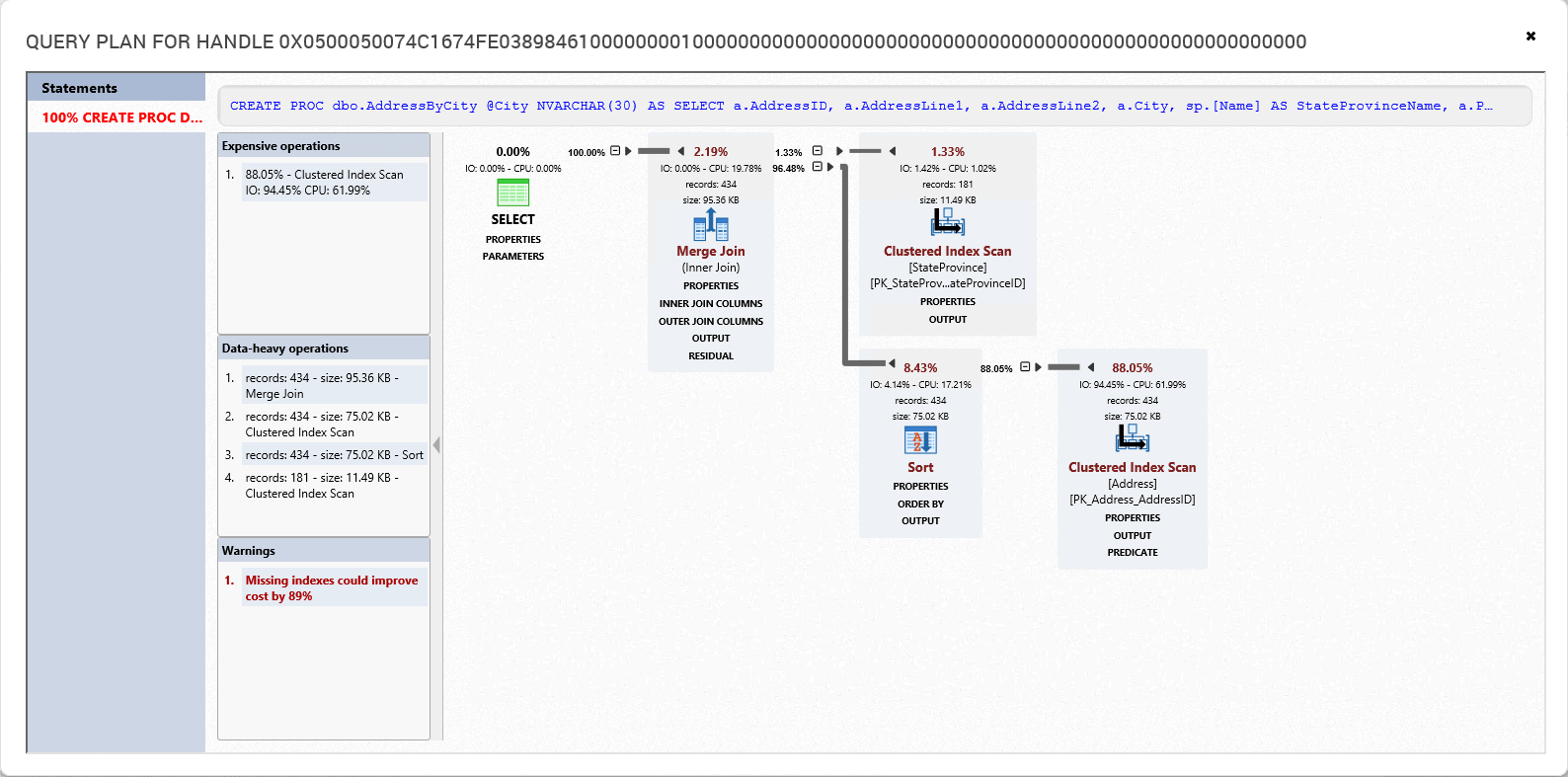
Task: Click the Clustered Index Scan title above [Address]
Action: tap(1133, 467)
